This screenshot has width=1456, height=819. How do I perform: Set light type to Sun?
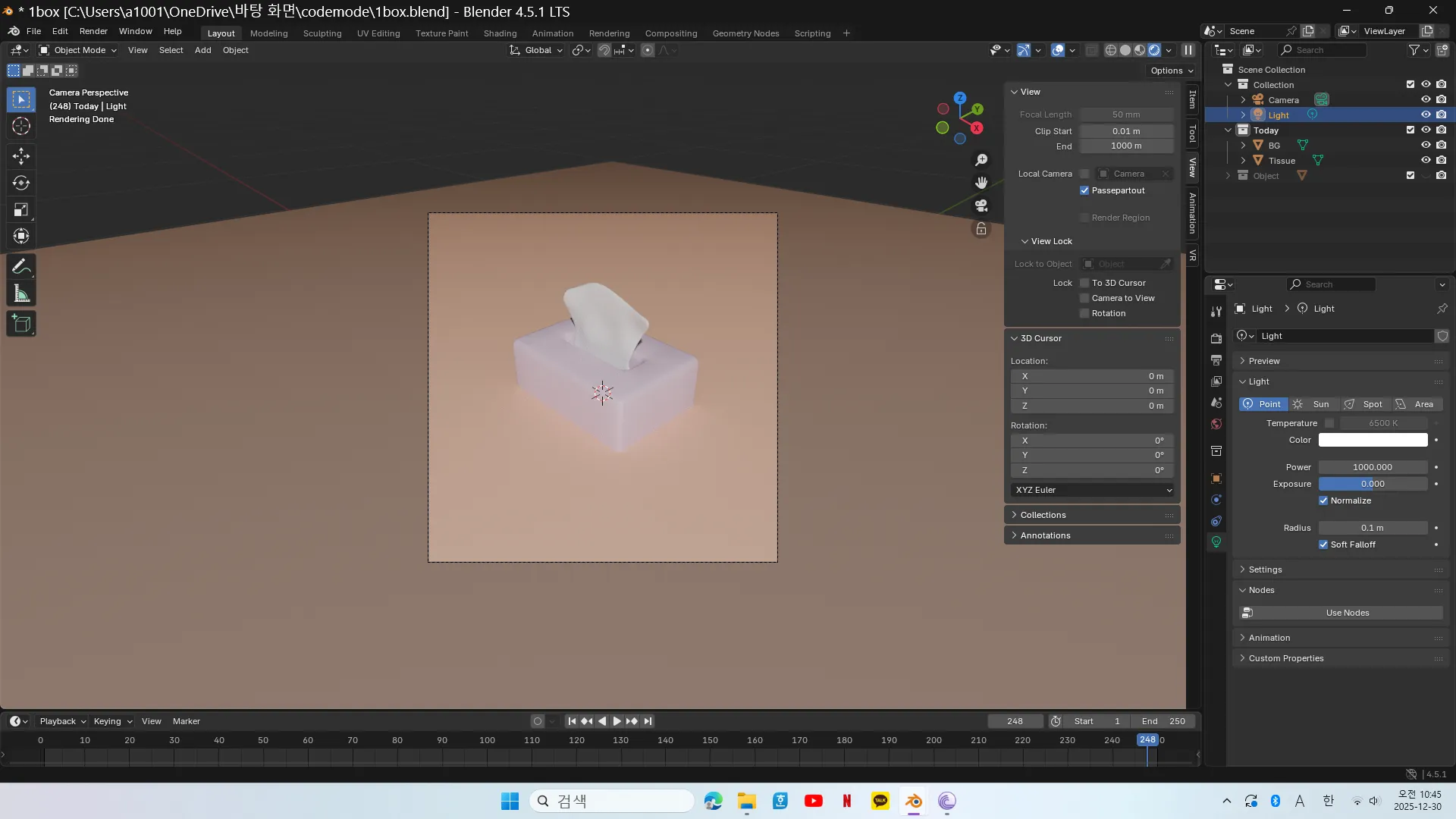click(x=1313, y=404)
